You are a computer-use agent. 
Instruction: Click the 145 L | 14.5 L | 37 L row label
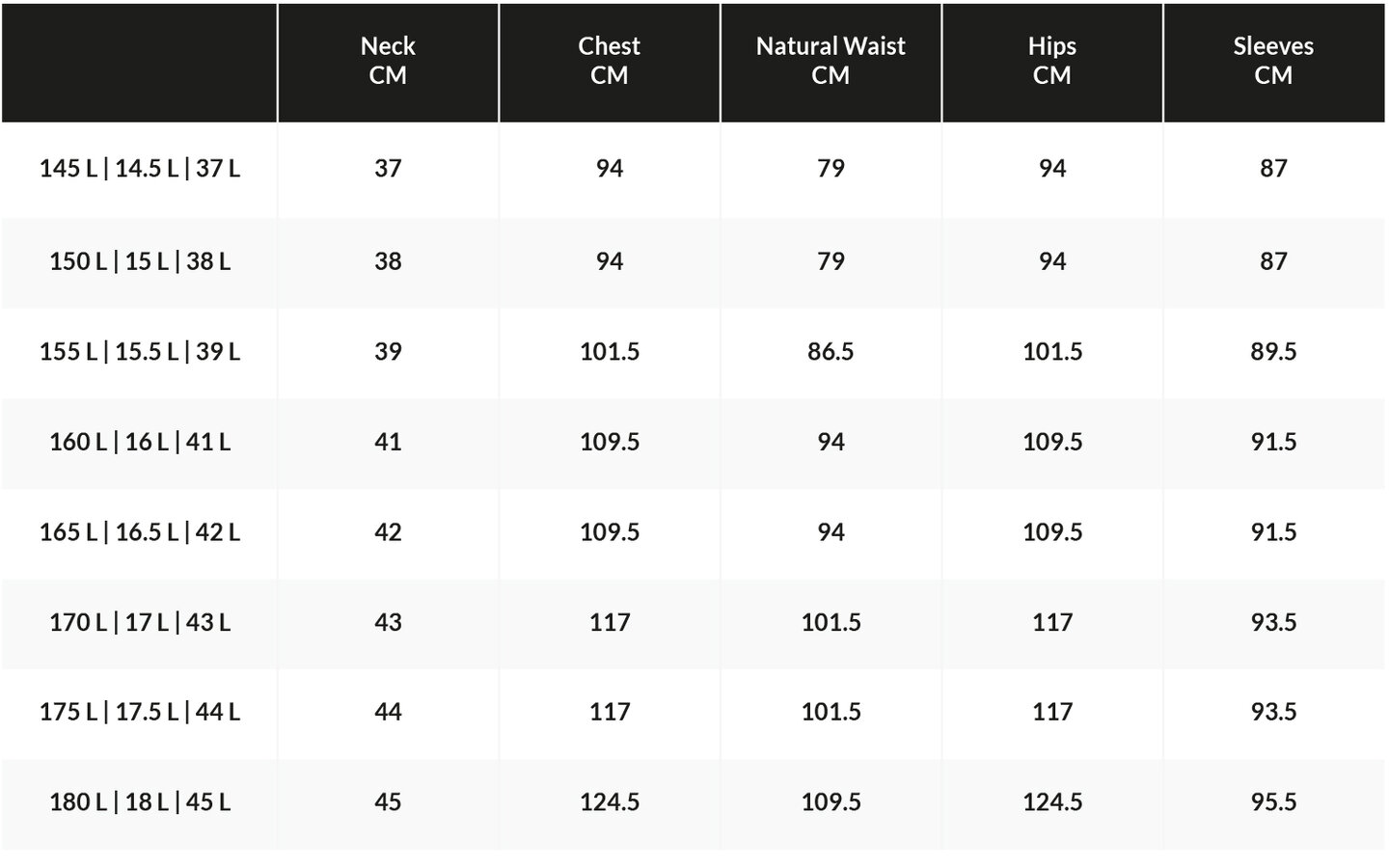tap(140, 169)
